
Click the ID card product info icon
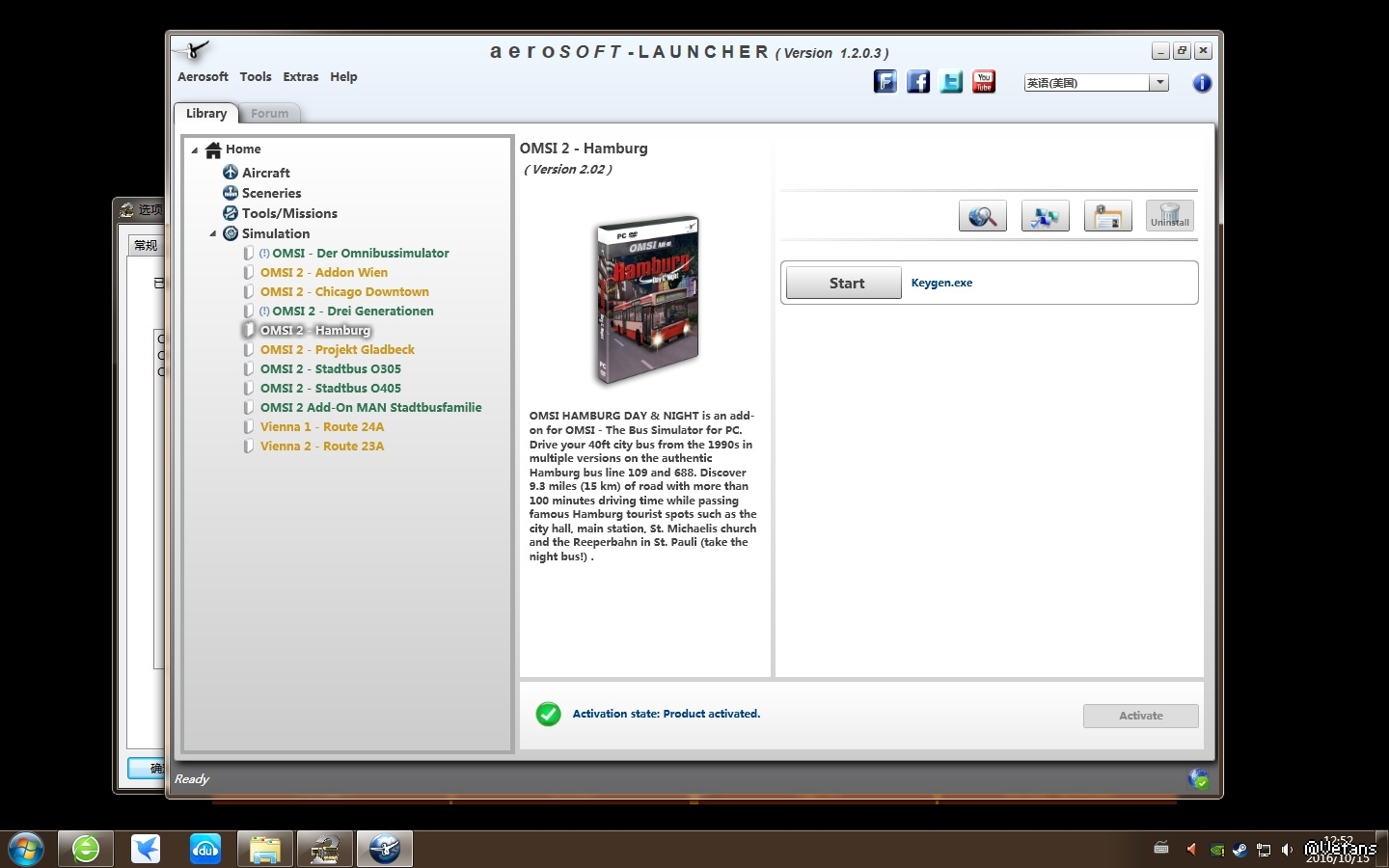click(1108, 216)
